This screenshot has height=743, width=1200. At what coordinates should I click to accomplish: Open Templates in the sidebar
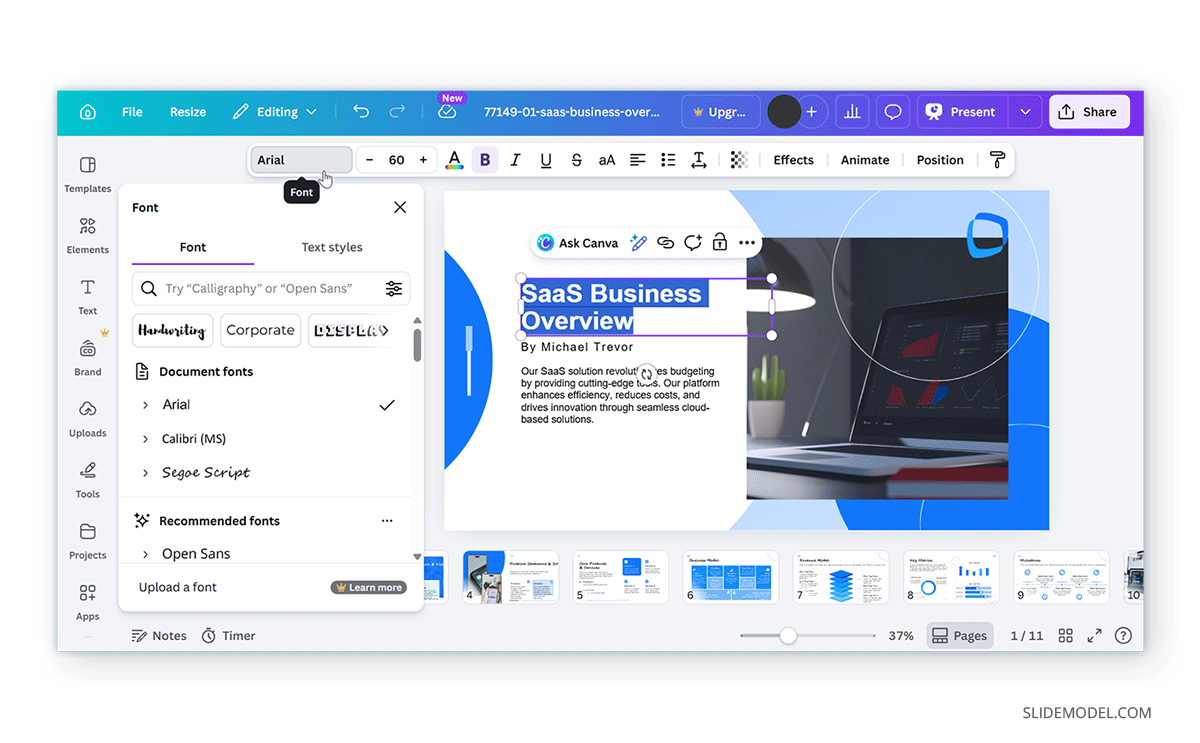click(x=88, y=174)
